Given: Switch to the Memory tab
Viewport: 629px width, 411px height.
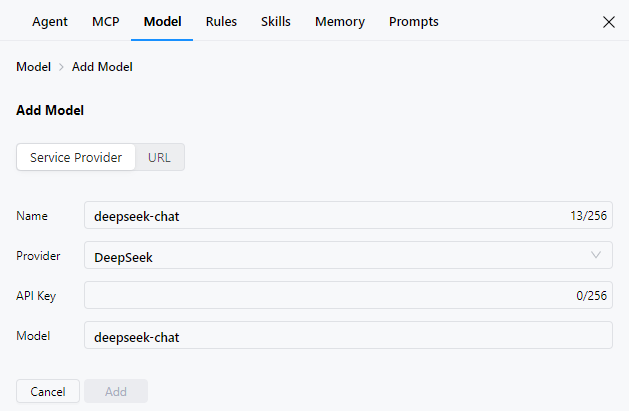Looking at the screenshot, I should [x=339, y=21].
